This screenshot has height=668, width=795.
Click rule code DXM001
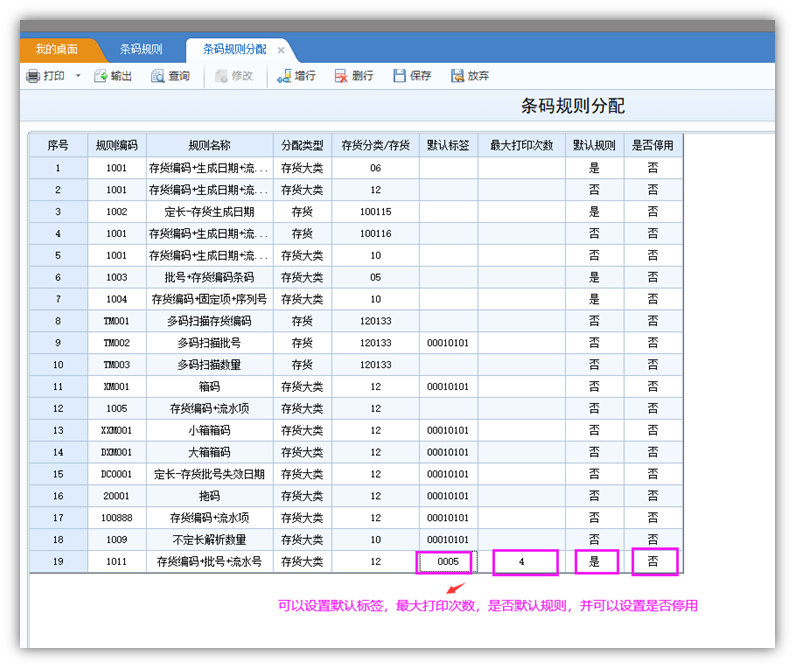(117, 452)
